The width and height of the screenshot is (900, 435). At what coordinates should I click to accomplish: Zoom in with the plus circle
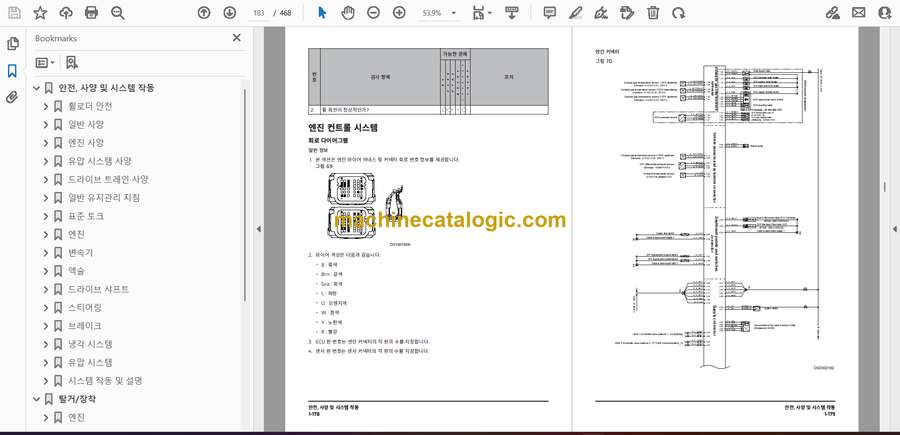coord(399,13)
